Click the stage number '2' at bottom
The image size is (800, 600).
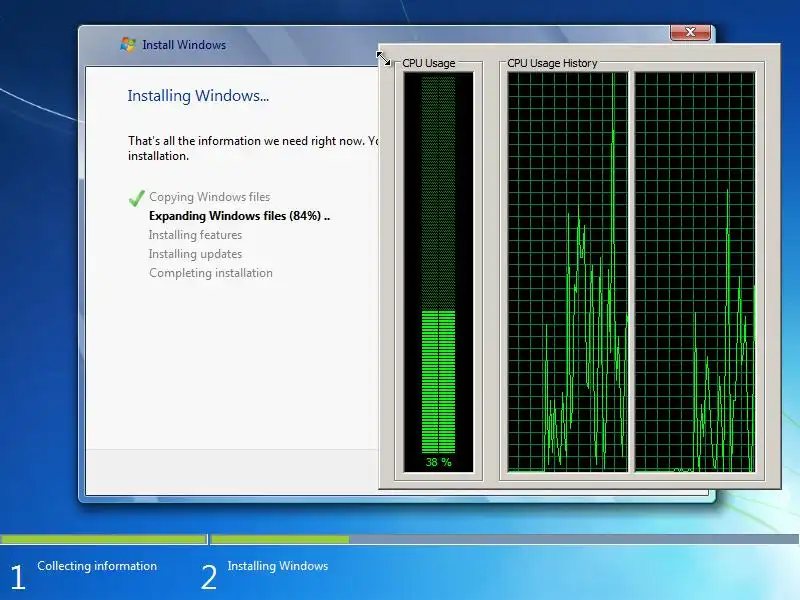[x=209, y=578]
